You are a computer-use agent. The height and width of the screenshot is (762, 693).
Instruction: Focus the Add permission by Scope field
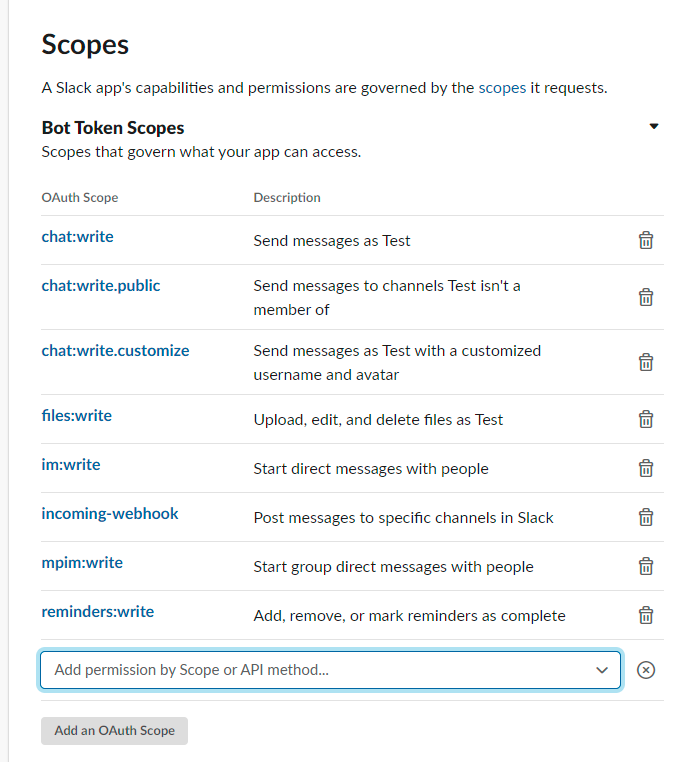(x=330, y=670)
